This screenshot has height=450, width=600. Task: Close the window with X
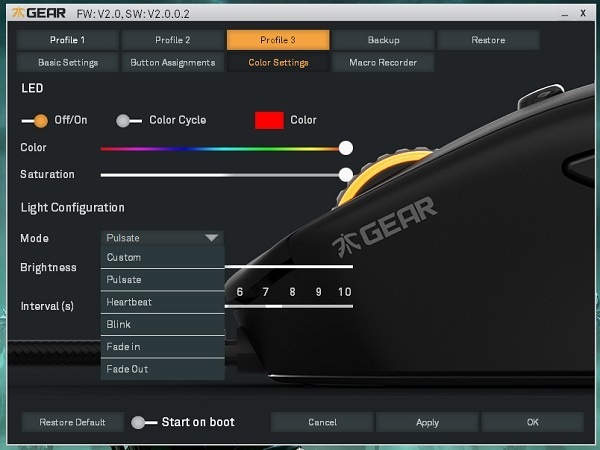tap(583, 13)
